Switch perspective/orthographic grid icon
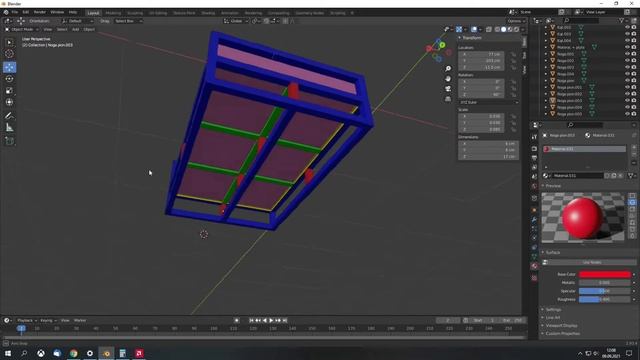The image size is (640, 360). pyautogui.click(x=448, y=99)
